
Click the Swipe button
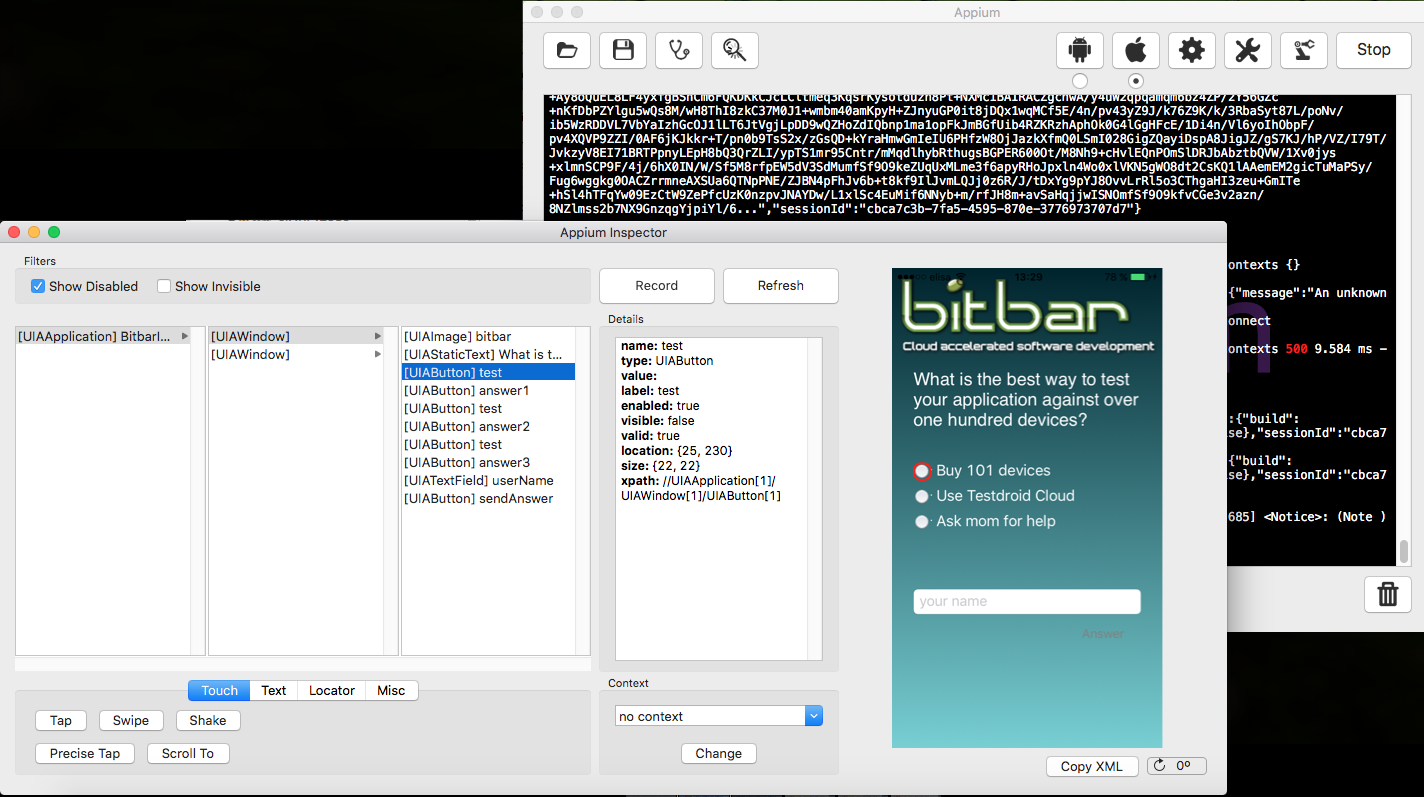(131, 720)
